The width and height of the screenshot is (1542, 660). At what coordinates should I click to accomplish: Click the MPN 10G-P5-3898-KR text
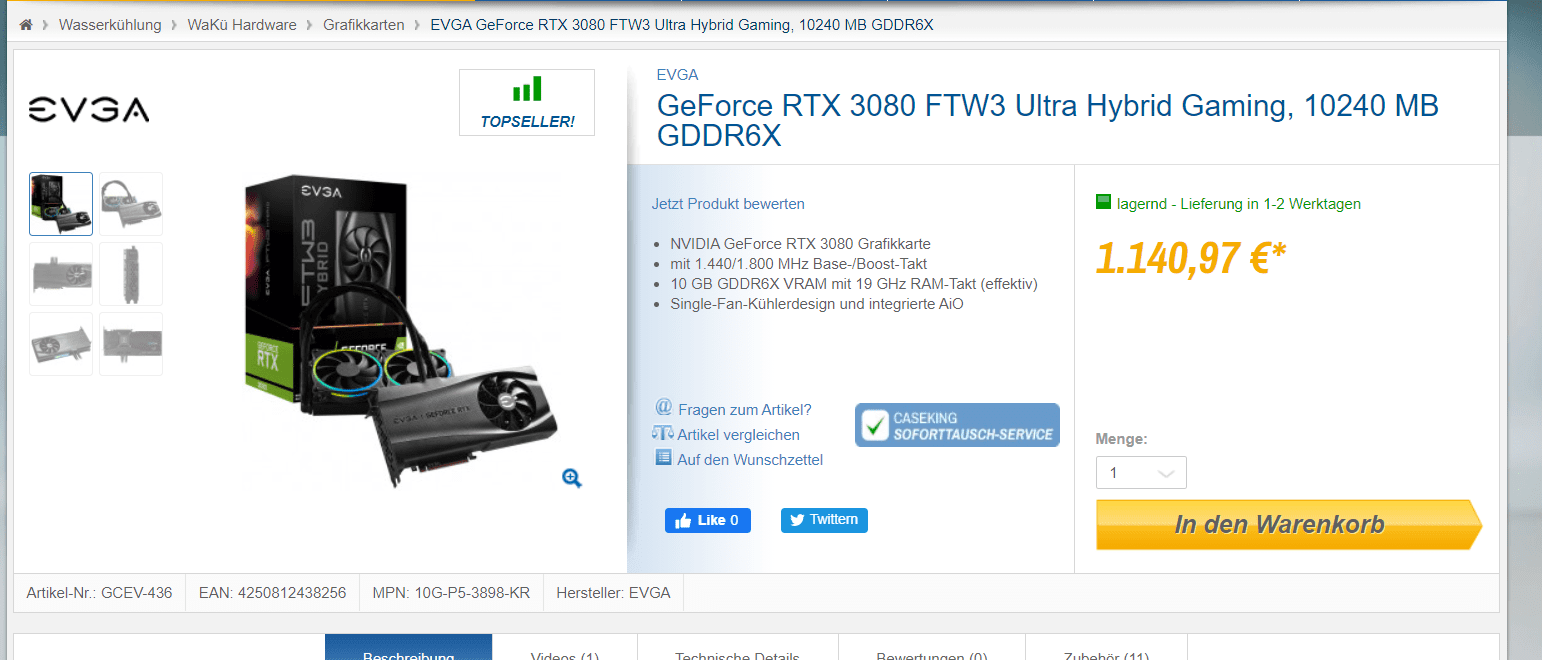[450, 593]
